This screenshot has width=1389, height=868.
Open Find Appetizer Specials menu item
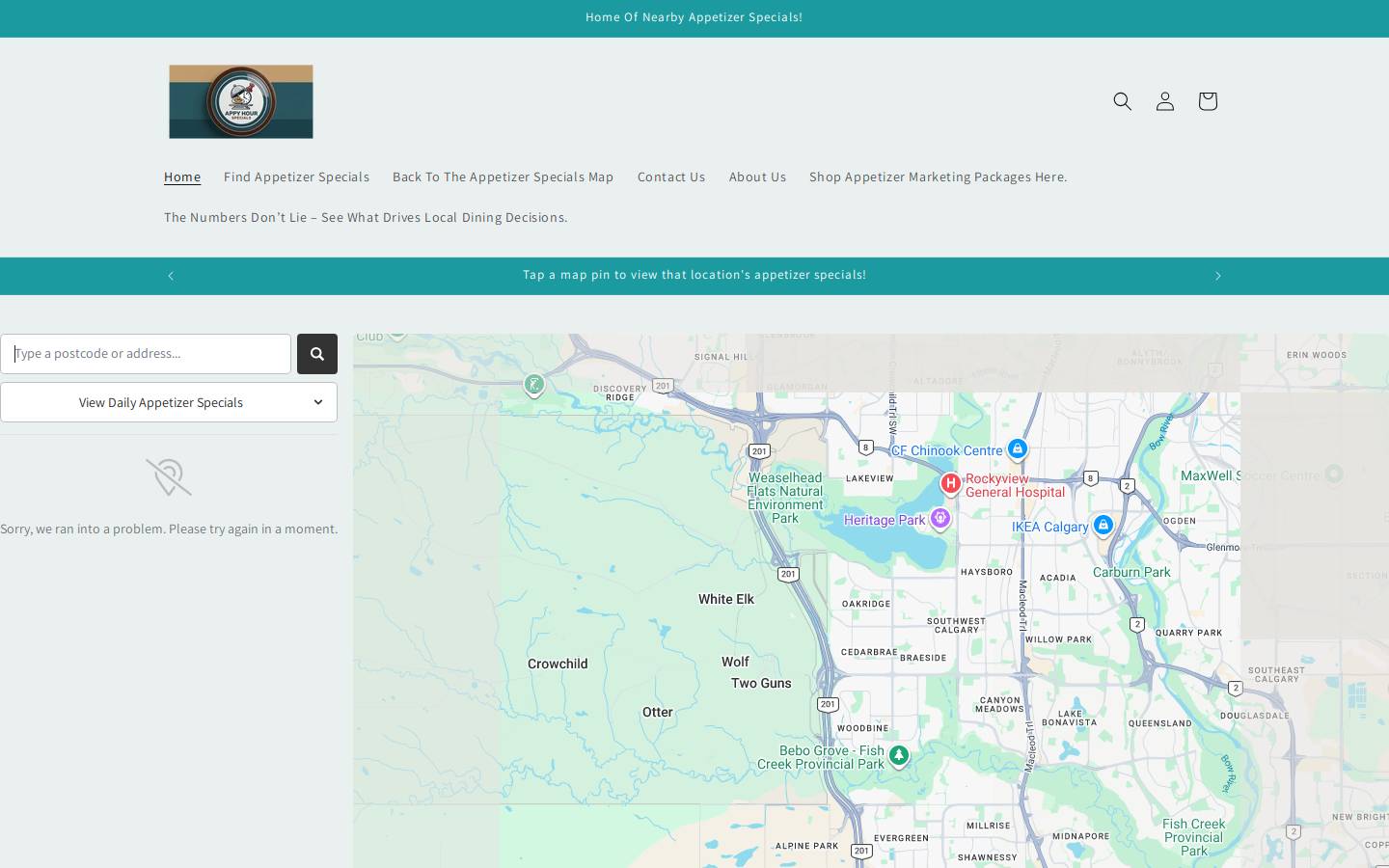[x=296, y=176]
